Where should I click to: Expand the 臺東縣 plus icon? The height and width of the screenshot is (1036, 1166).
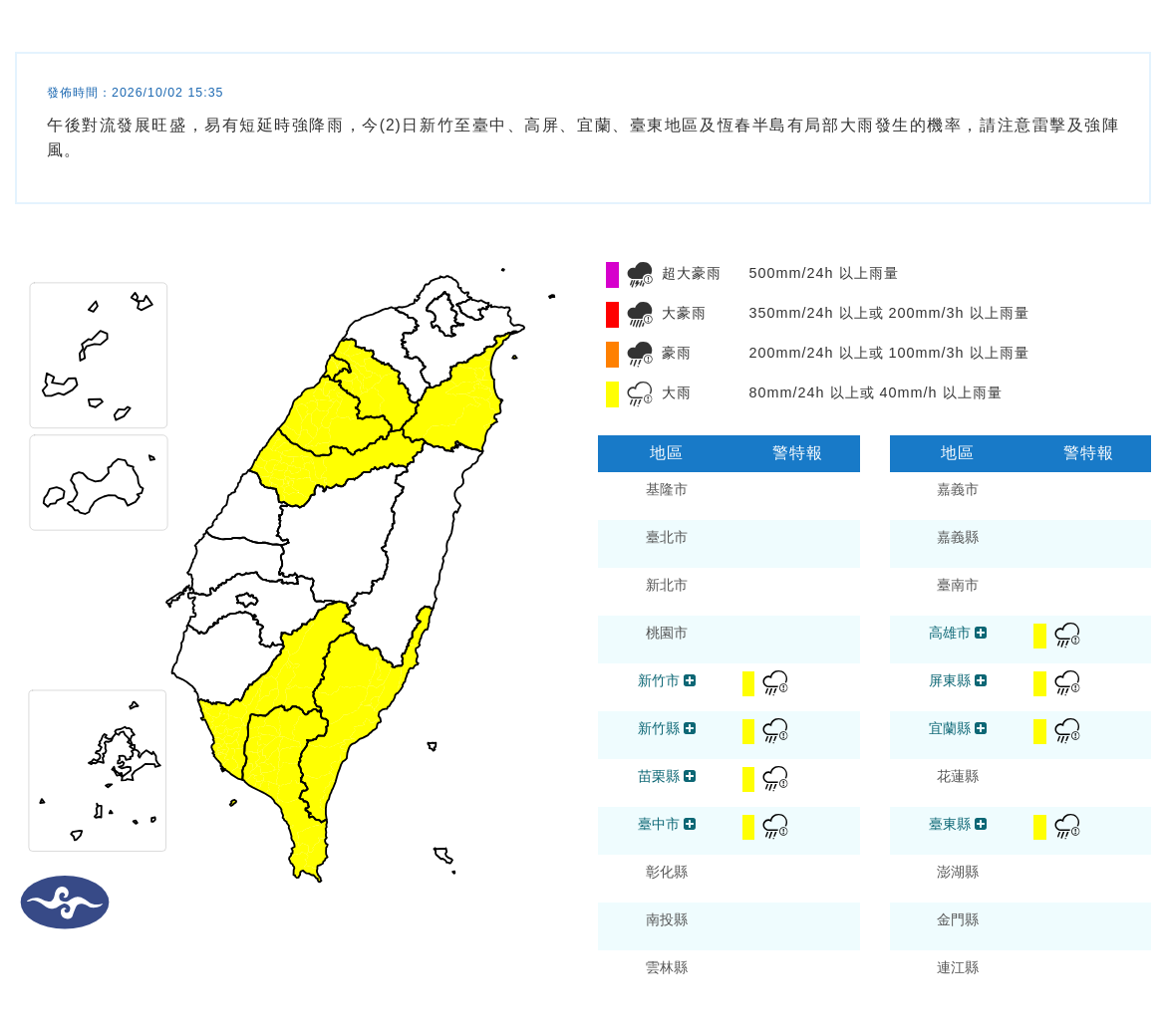(x=981, y=824)
